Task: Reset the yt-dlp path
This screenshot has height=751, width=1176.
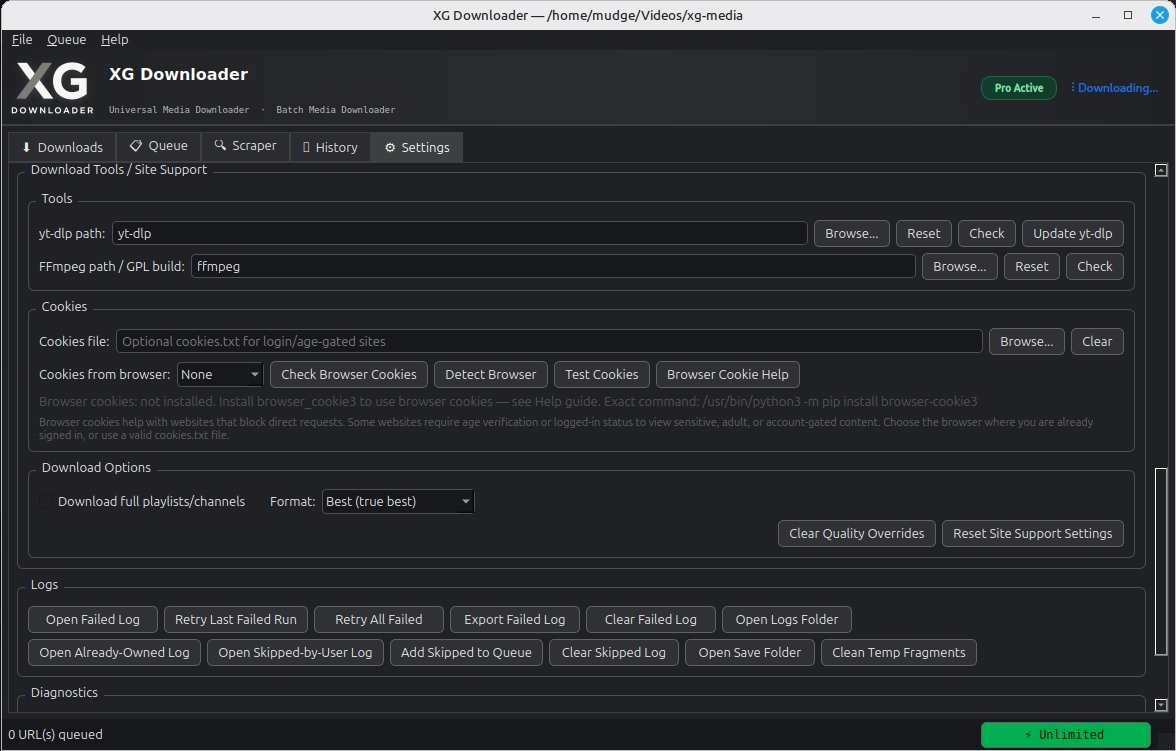Action: [923, 233]
